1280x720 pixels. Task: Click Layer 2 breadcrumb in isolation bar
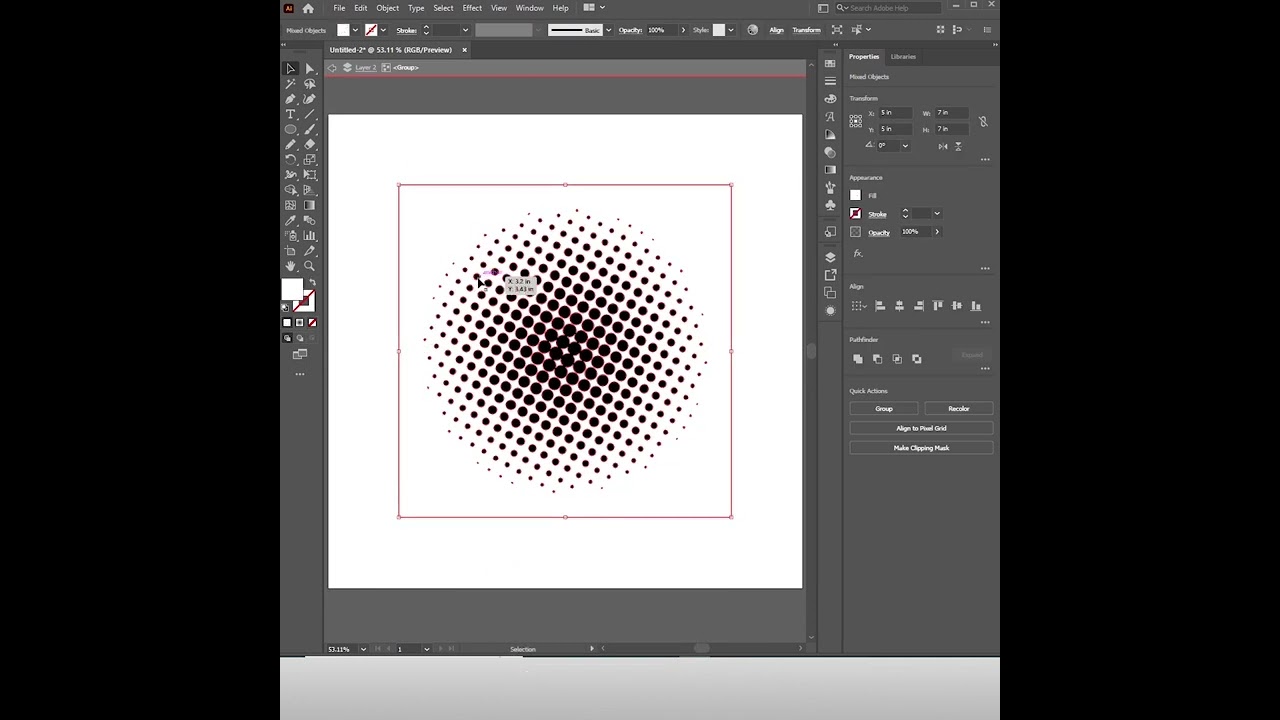coord(365,68)
